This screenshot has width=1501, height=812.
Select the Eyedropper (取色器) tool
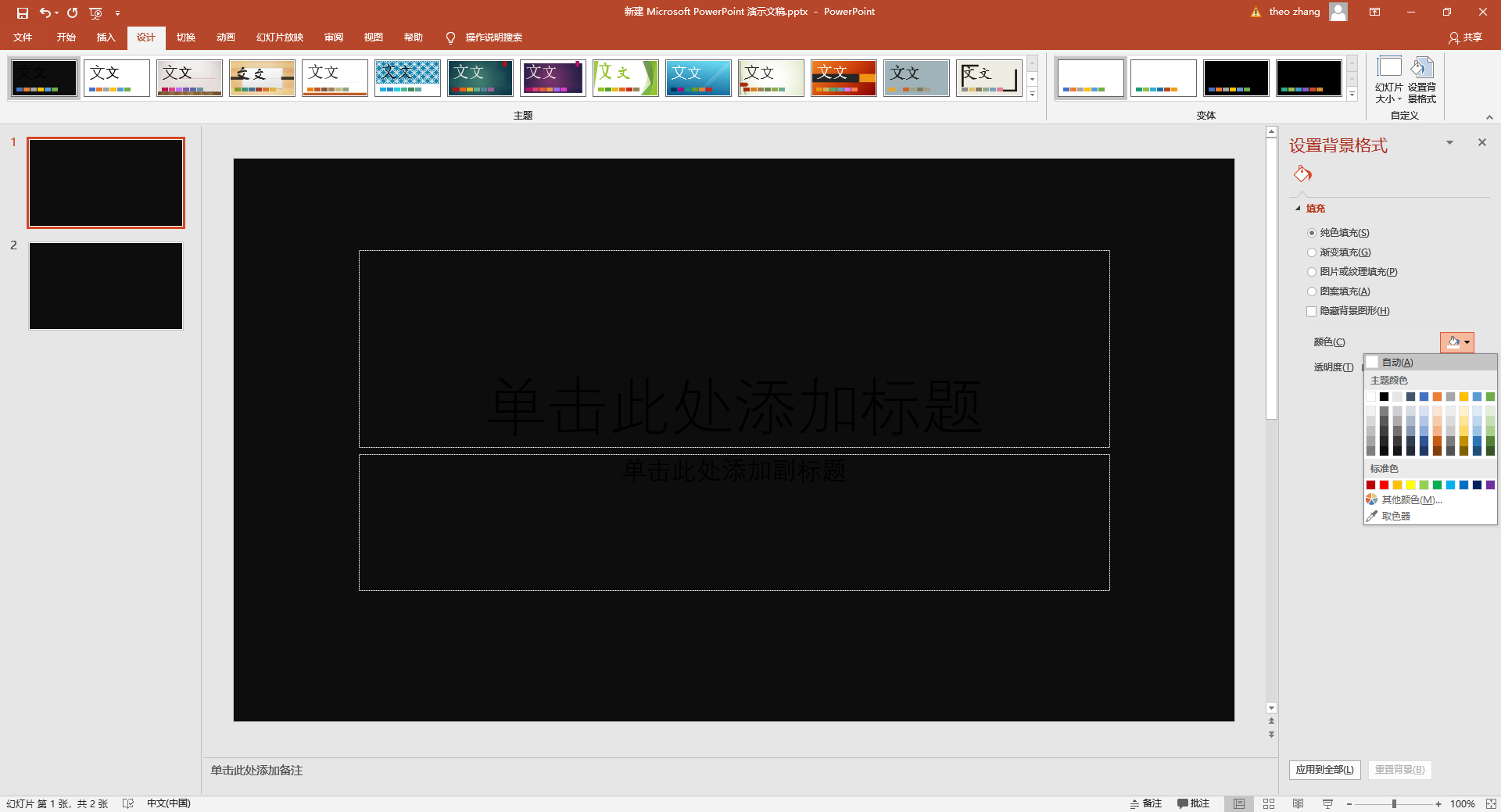(1395, 516)
